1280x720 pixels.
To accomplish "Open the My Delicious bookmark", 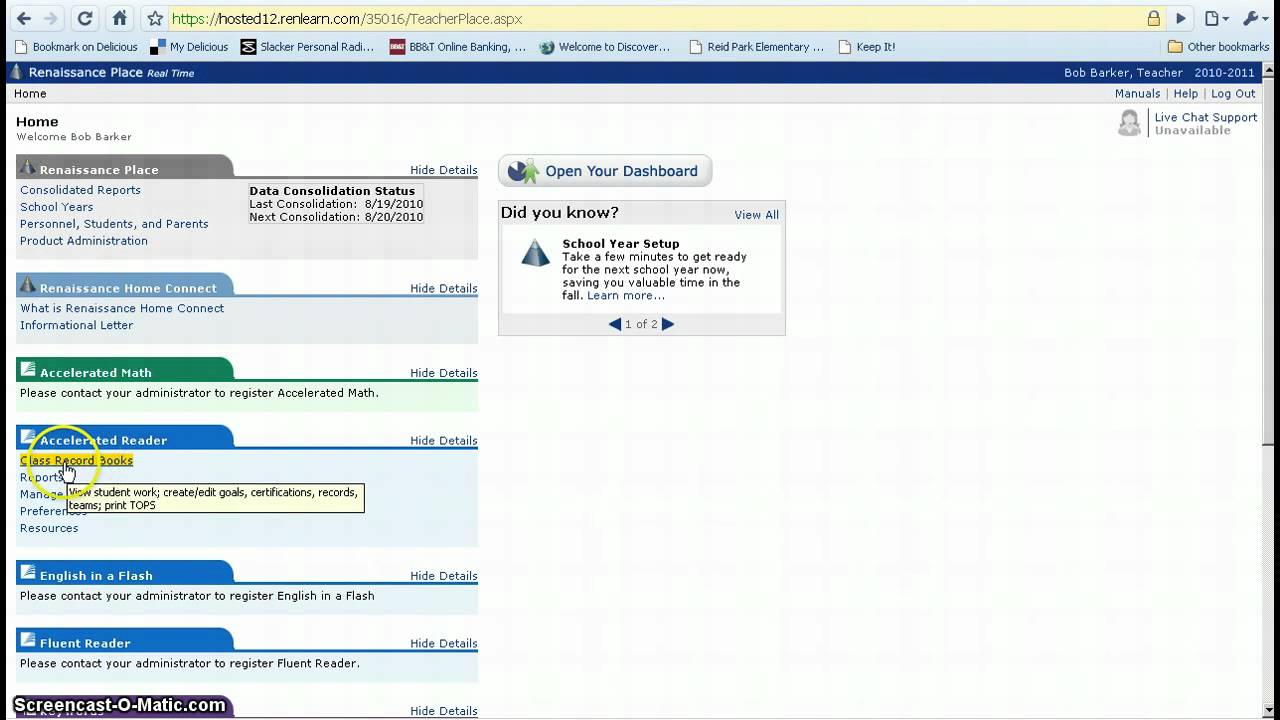I will point(189,47).
